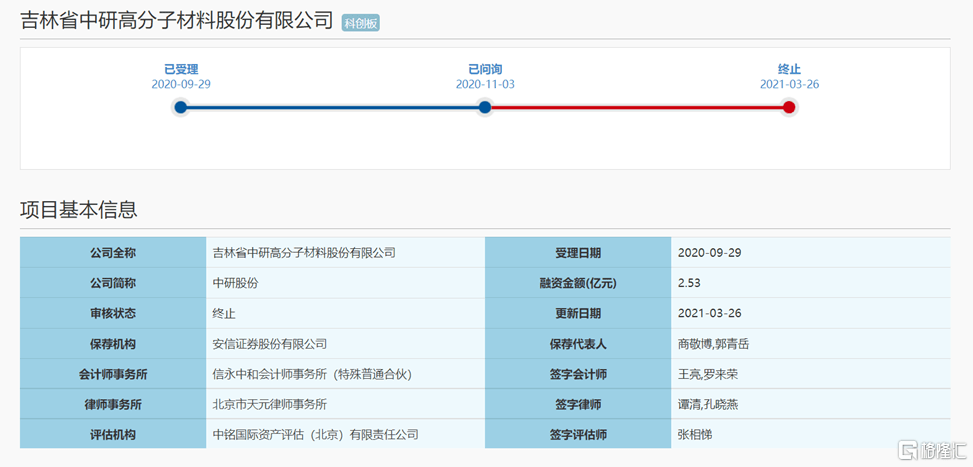Click the 会计师事务所 header cell
The width and height of the screenshot is (973, 467).
point(113,374)
